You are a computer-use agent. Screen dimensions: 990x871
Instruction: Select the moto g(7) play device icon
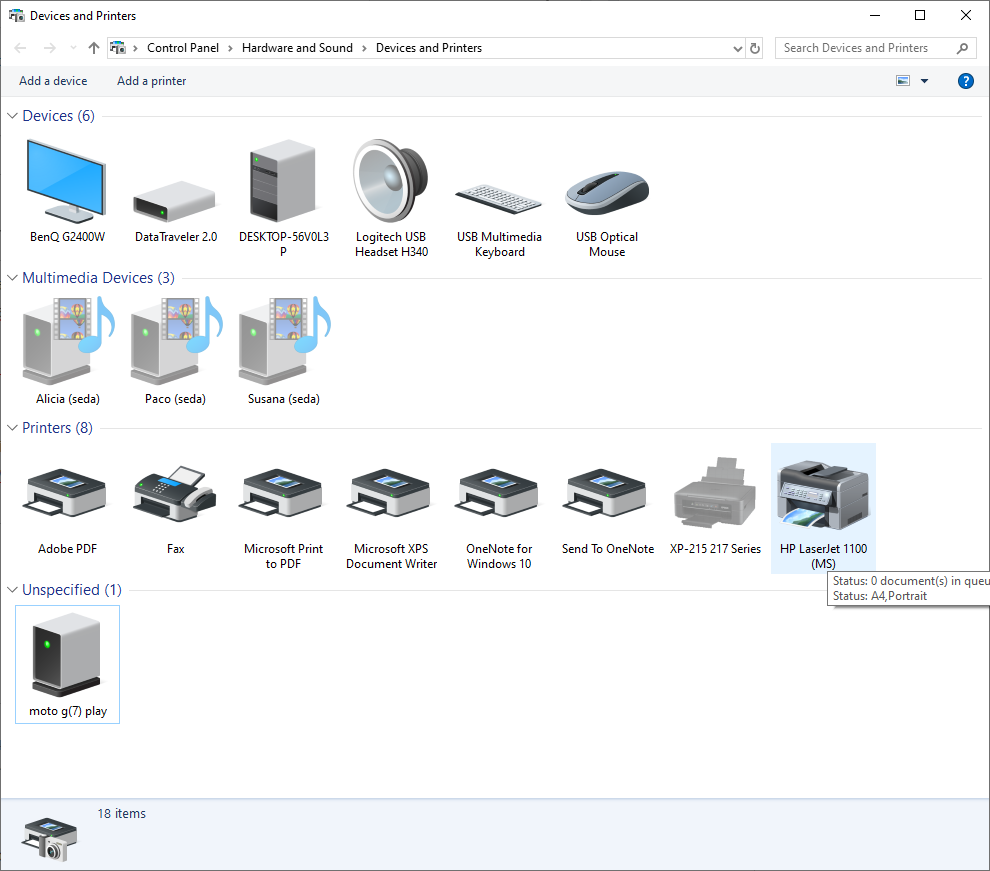tap(66, 655)
